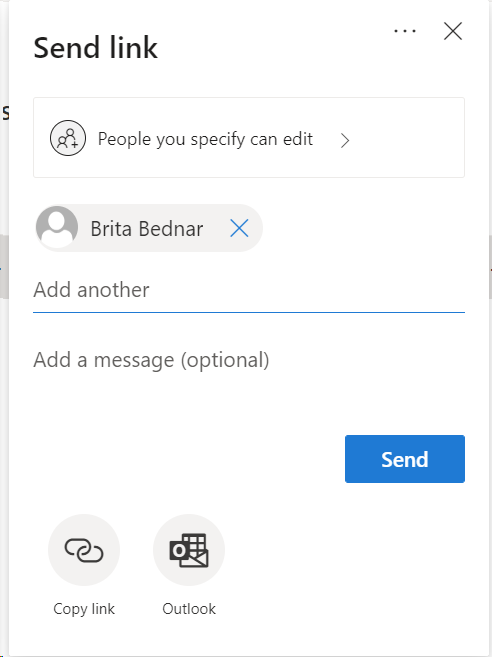
Task: Click the chain Copy link icon
Action: pos(84,550)
